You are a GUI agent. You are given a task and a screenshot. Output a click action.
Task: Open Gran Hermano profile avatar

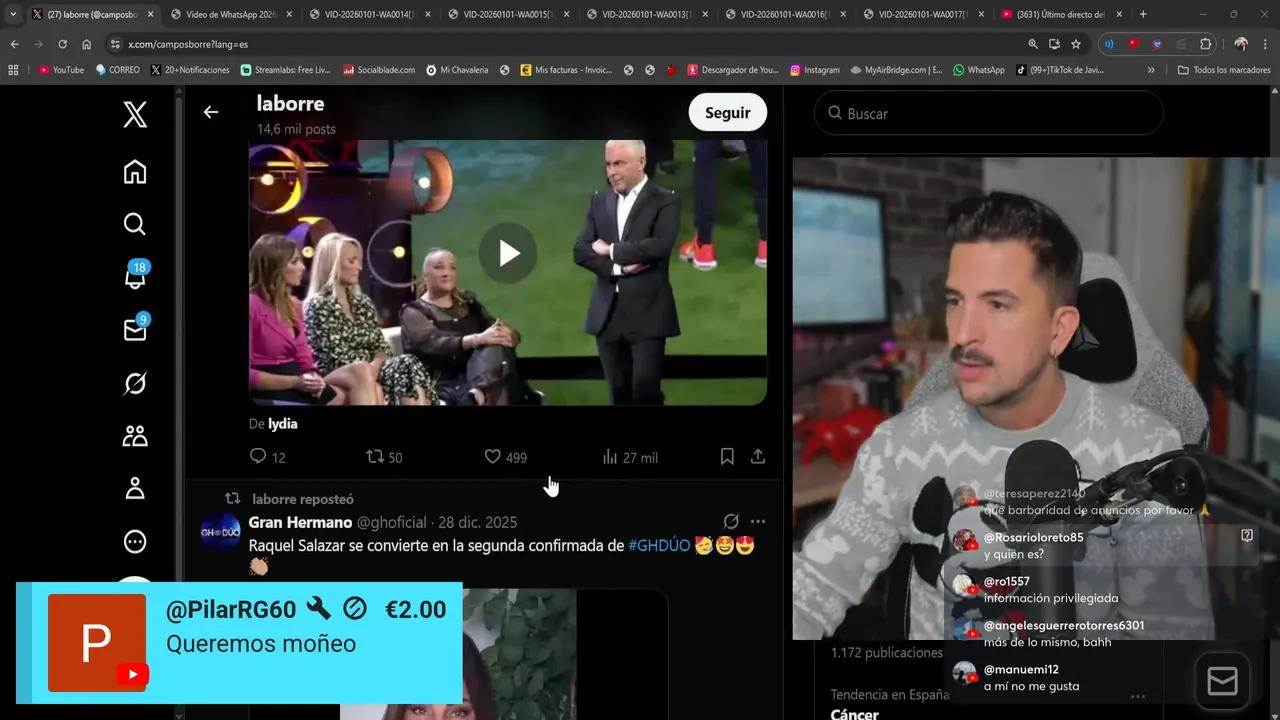point(220,531)
